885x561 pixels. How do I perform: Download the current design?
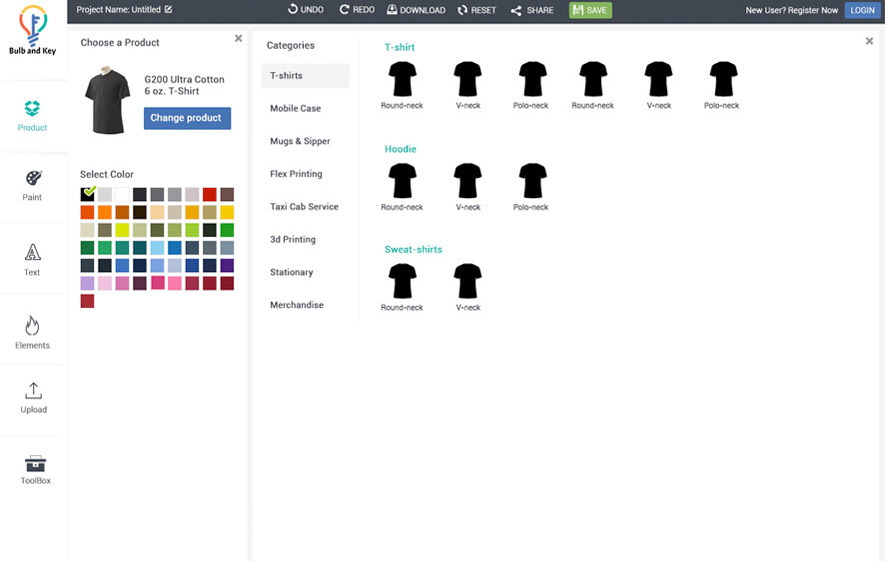click(416, 10)
